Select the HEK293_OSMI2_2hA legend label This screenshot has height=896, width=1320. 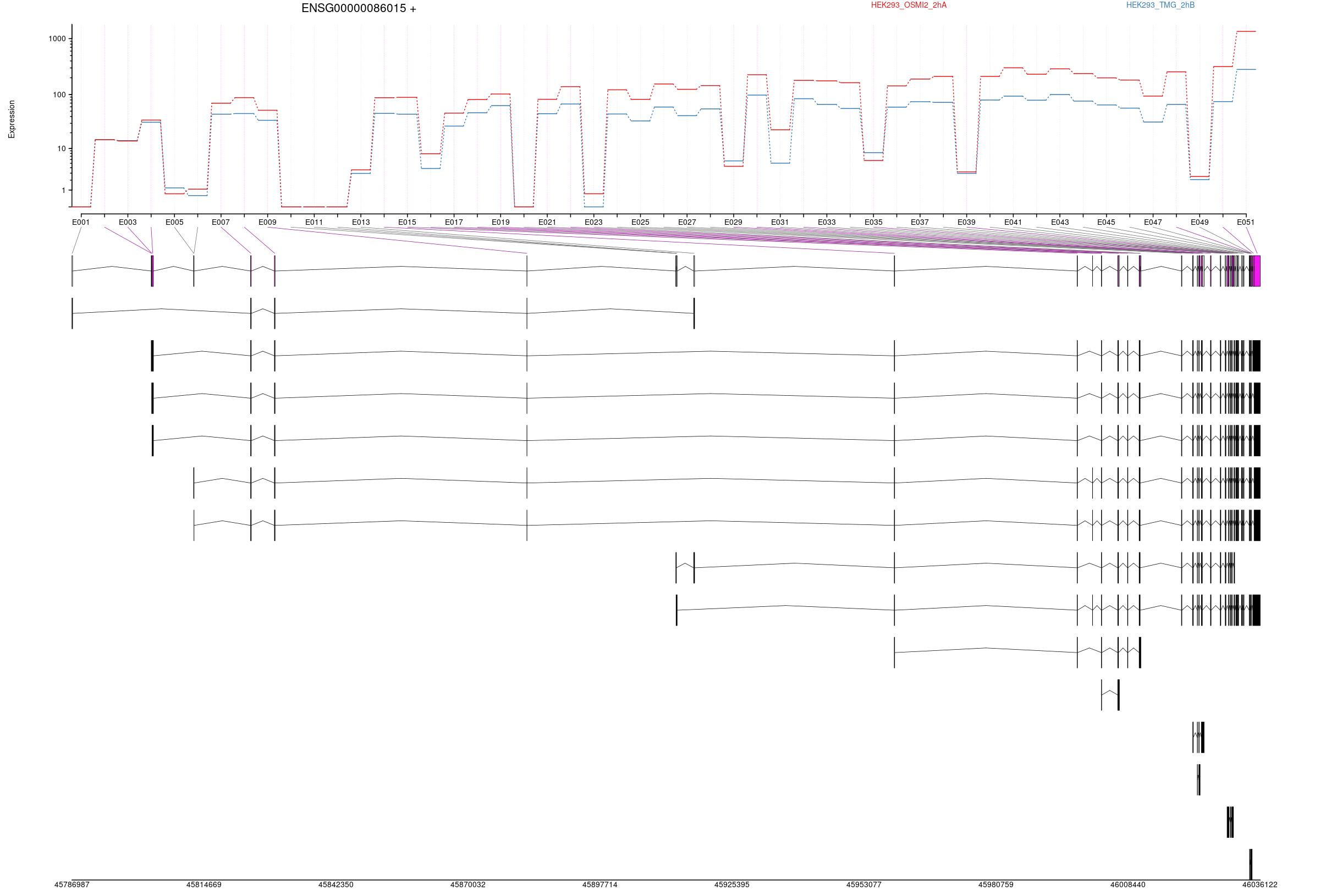909,5
